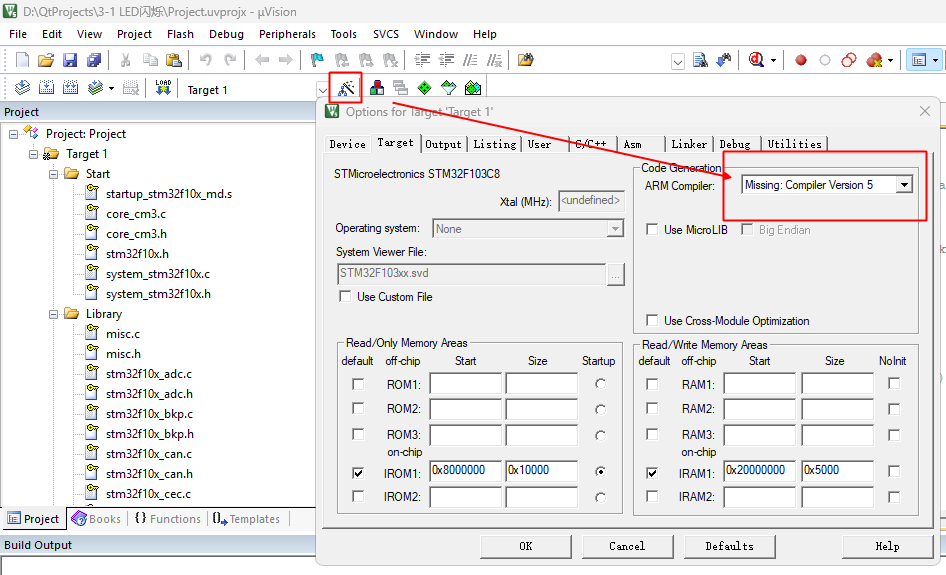Enable IRAM1 NoInit checkbox
Image resolution: width=946 pixels, height=575 pixels.
894,471
